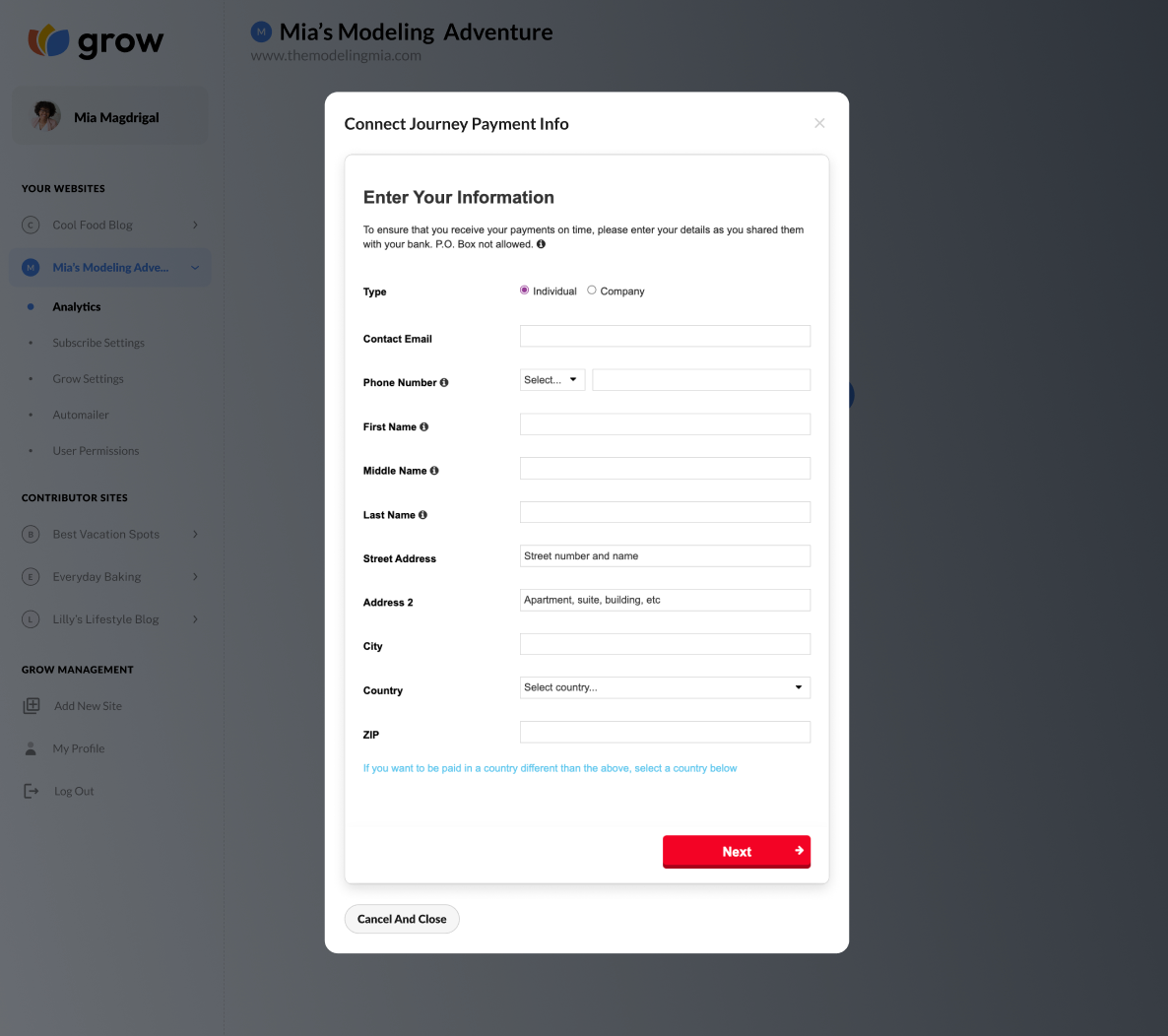Open the Lilly's Lifestyle Blog contributor site
This screenshot has height=1036, width=1168.
pos(105,618)
